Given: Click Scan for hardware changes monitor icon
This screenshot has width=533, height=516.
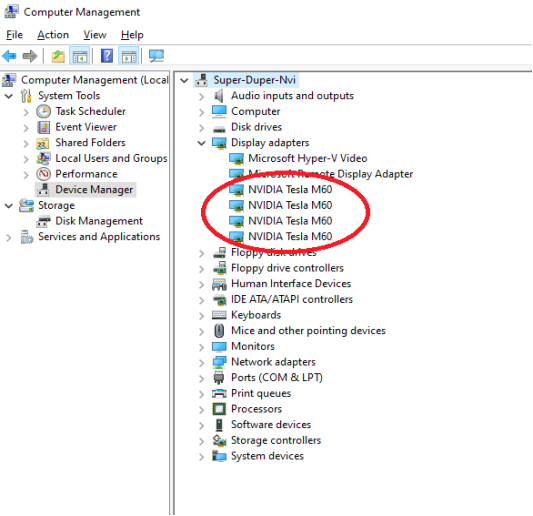Looking at the screenshot, I should (x=156, y=56).
